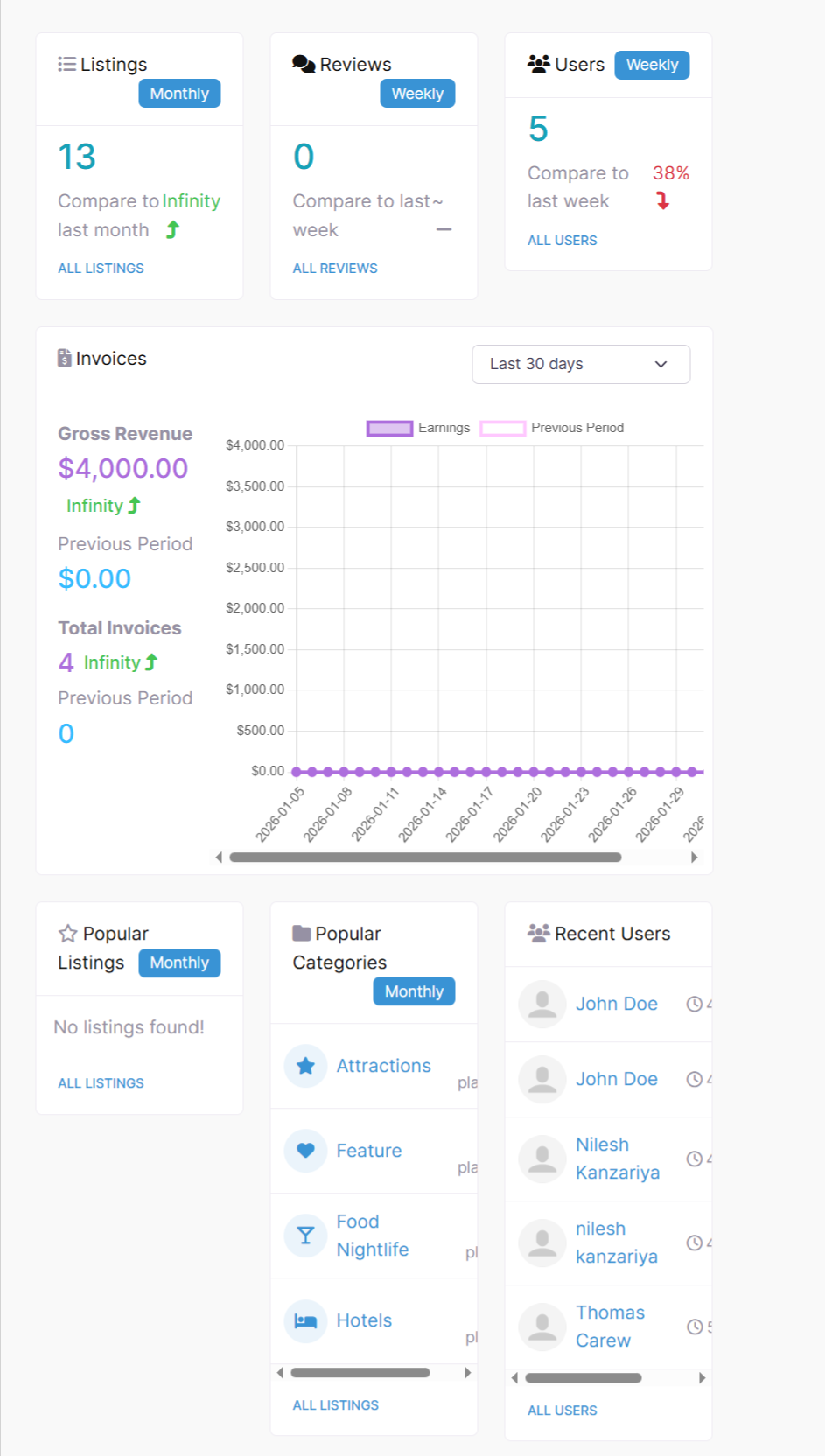Click Nilesh Kanzariya's avatar icon
The width and height of the screenshot is (825, 1456).
pyautogui.click(x=542, y=1158)
